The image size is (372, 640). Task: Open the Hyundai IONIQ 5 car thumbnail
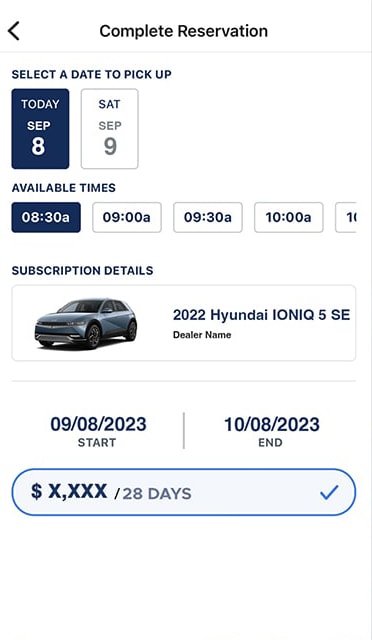[86, 323]
